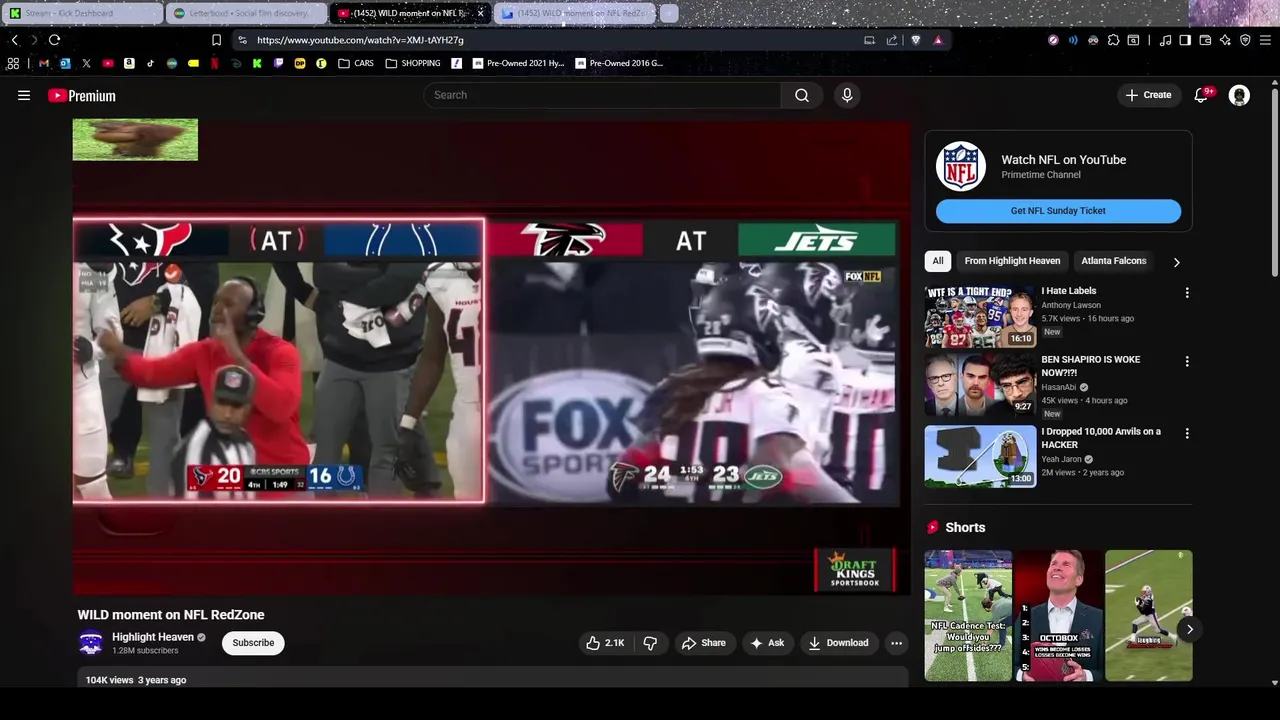Open YouTube notifications bell
This screenshot has height=720, width=1280.
coord(1202,95)
